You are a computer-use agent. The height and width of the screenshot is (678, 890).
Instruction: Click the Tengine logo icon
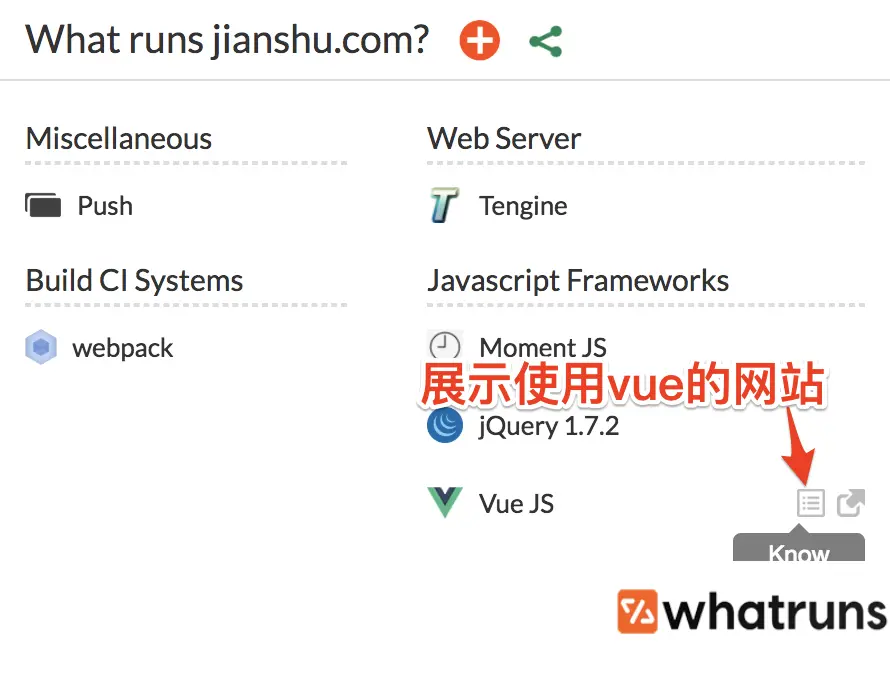coord(444,205)
